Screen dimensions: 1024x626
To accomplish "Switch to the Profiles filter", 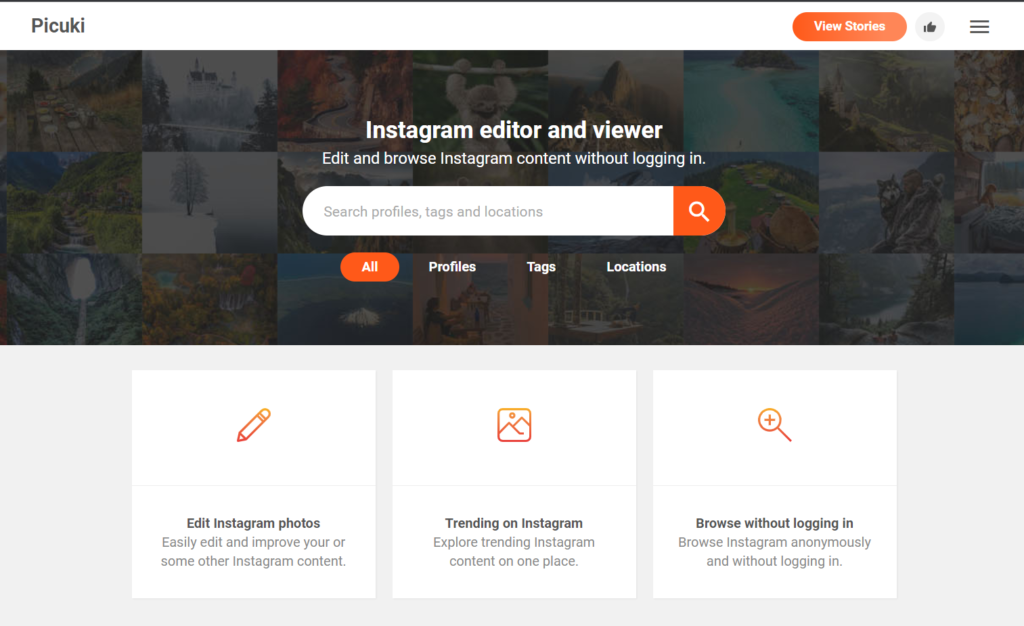I will (452, 267).
